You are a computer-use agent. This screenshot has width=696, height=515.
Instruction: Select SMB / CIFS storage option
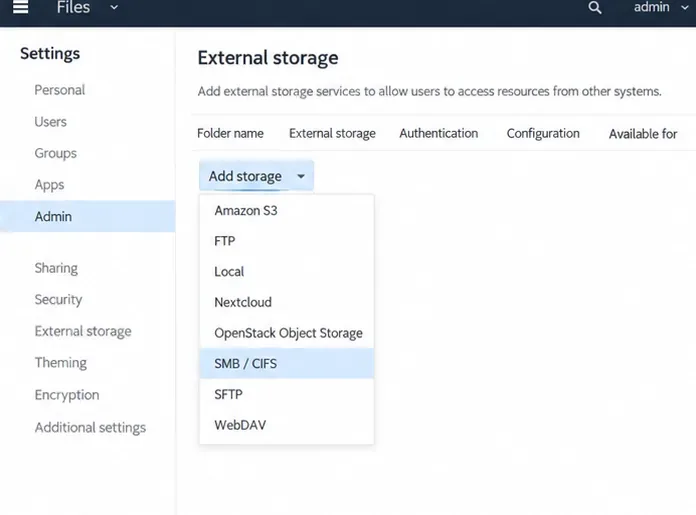(287, 364)
